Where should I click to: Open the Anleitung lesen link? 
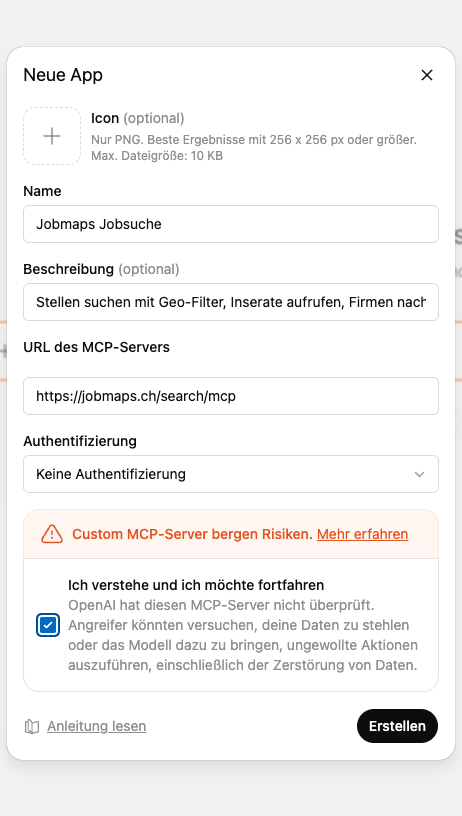[97, 726]
